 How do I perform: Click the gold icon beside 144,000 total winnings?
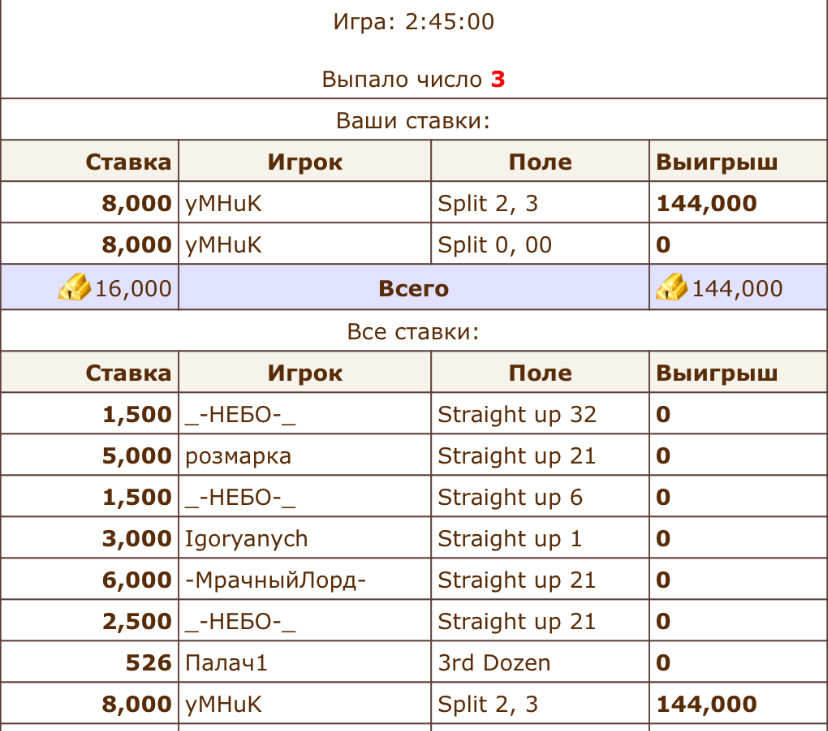tap(672, 289)
